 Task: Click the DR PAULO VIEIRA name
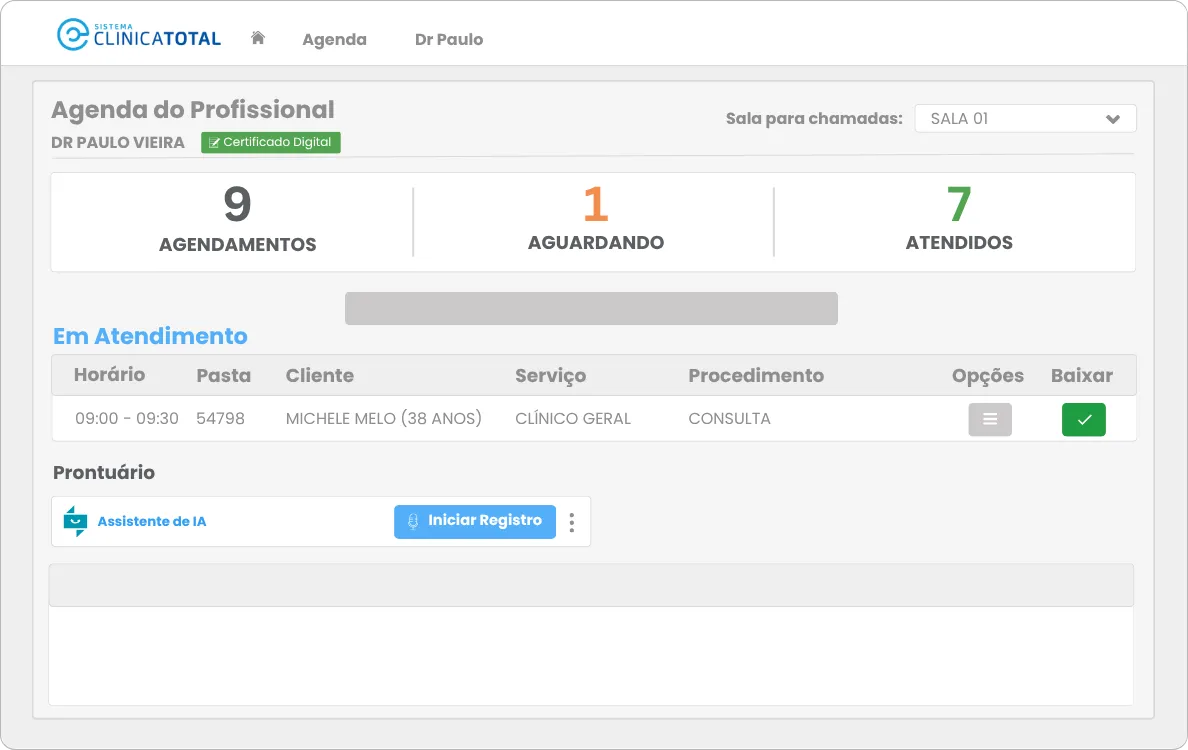117,142
